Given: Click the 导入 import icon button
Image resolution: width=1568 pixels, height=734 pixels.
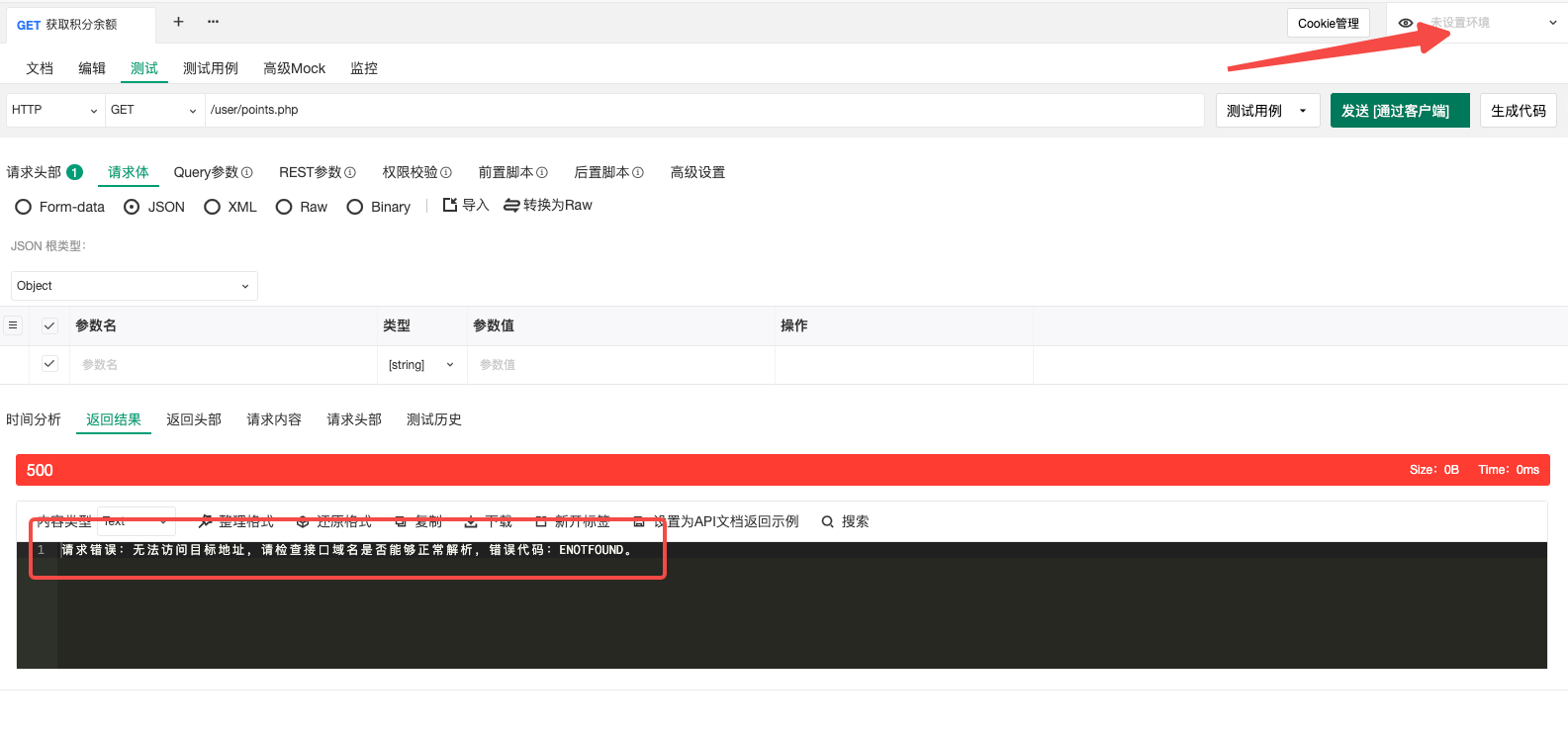Looking at the screenshot, I should pos(465,205).
